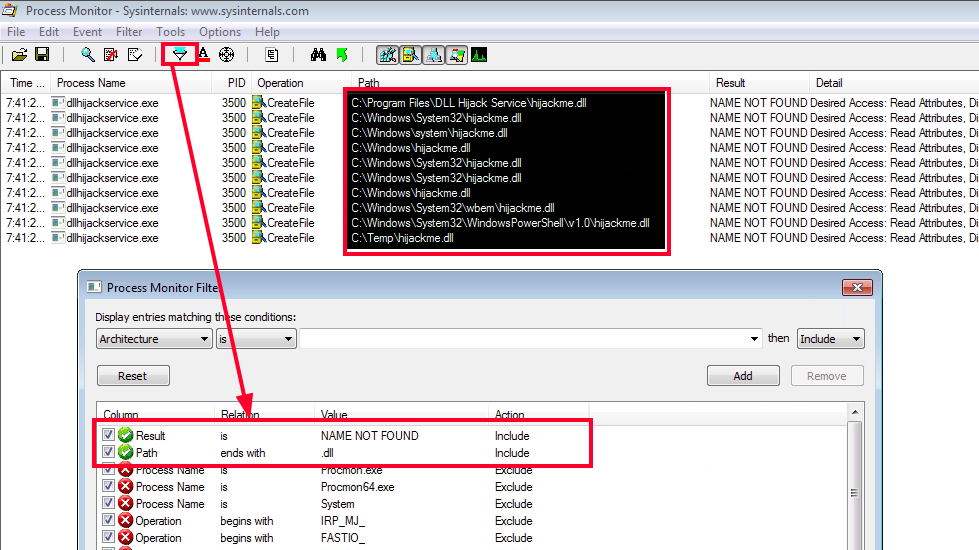The width and height of the screenshot is (979, 550).
Task: Click the Value header in filter list
Action: point(334,415)
